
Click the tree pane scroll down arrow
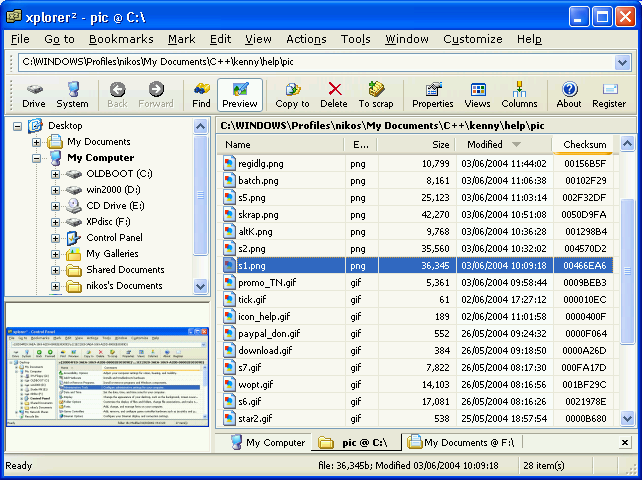click(200, 286)
